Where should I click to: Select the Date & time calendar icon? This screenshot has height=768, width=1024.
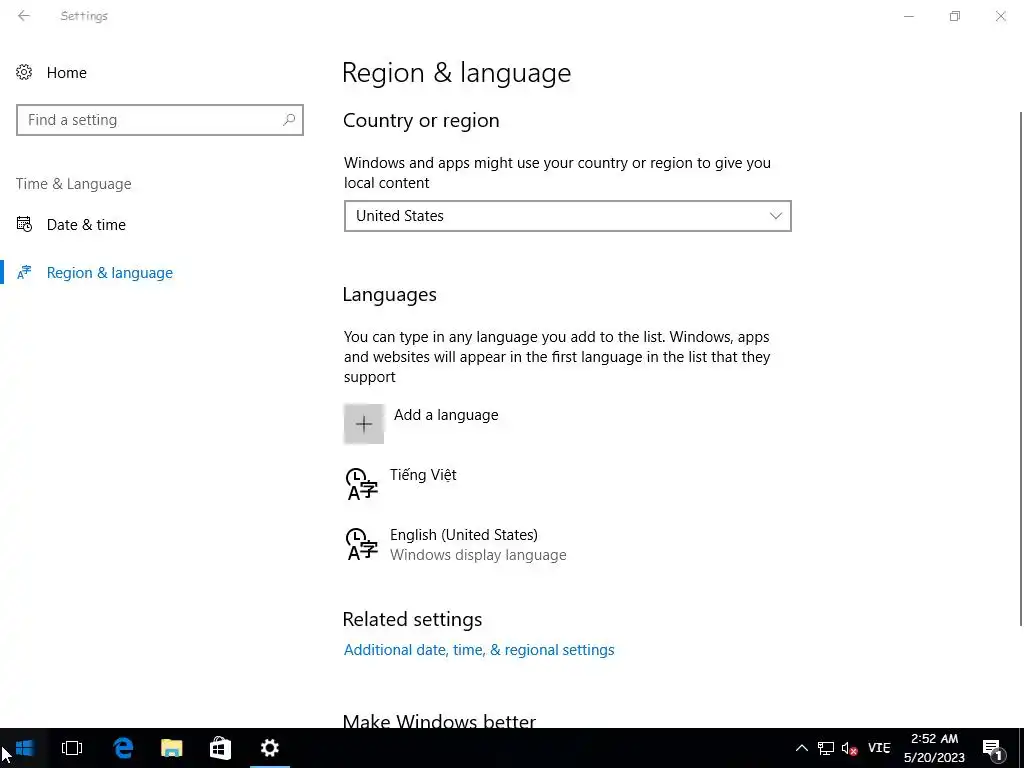[x=24, y=225]
